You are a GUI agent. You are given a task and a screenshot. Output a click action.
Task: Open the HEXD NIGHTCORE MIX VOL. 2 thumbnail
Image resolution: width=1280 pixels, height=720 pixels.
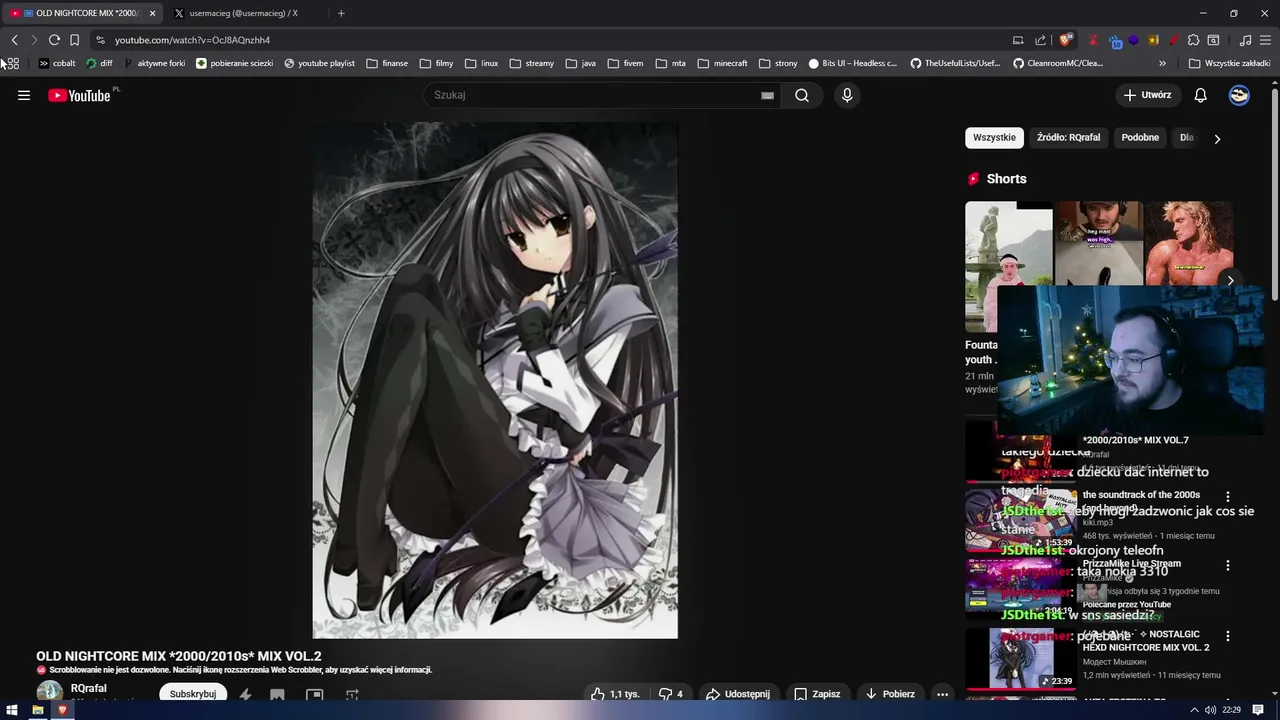click(1020, 658)
